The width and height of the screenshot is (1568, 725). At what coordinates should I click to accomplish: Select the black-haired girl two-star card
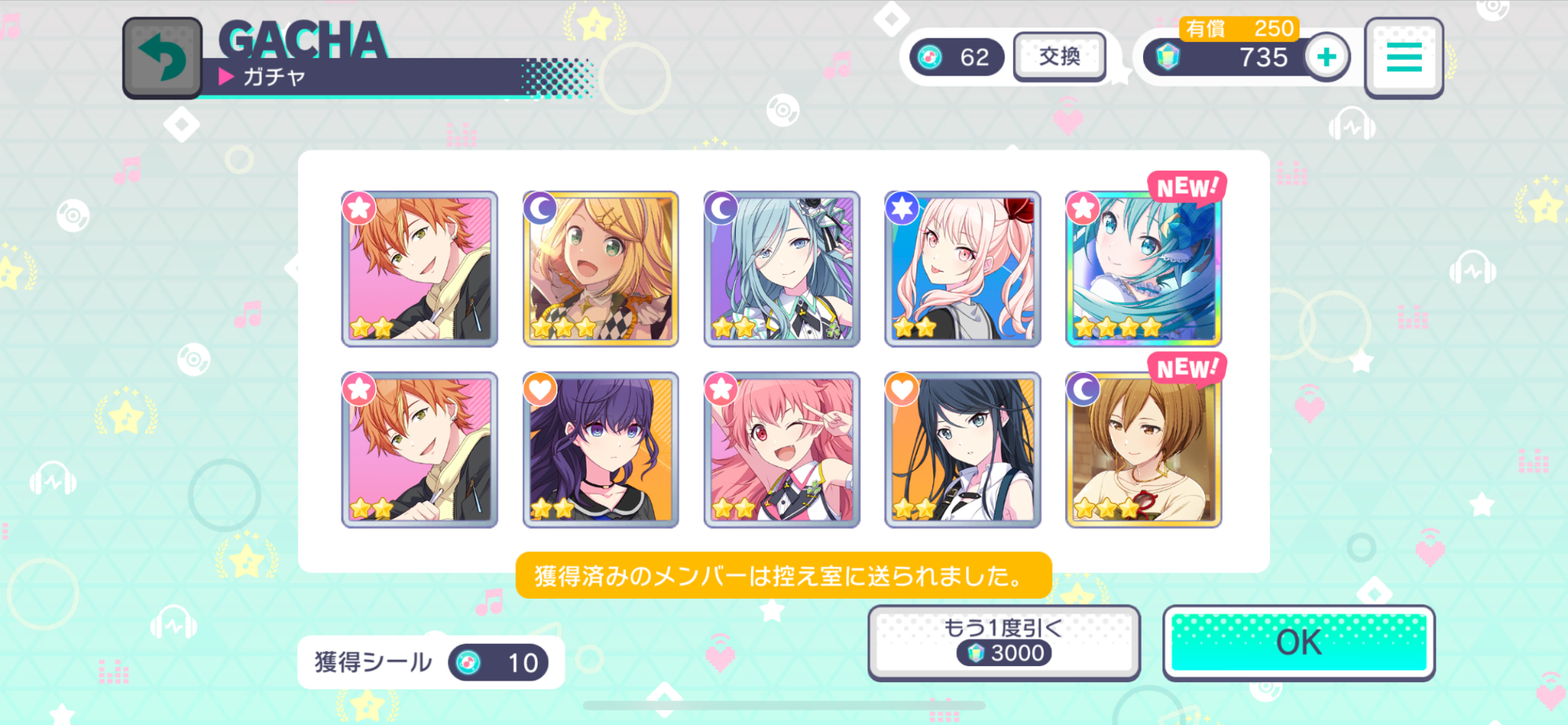(x=962, y=450)
